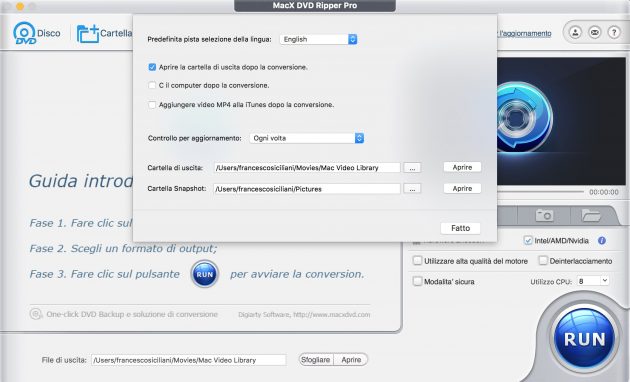Click the large blue RUN button
The height and width of the screenshot is (382, 630).
tap(584, 338)
